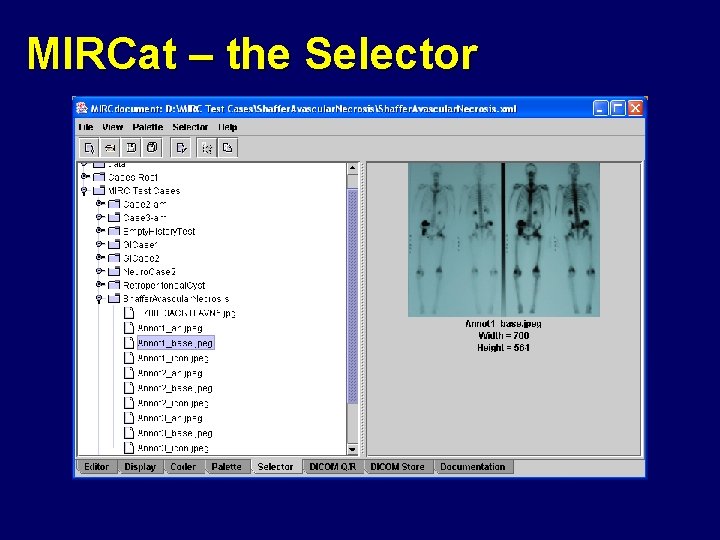Switch to the Palette tab at the bottom
Screen dimensions: 720x540
tap(226, 467)
